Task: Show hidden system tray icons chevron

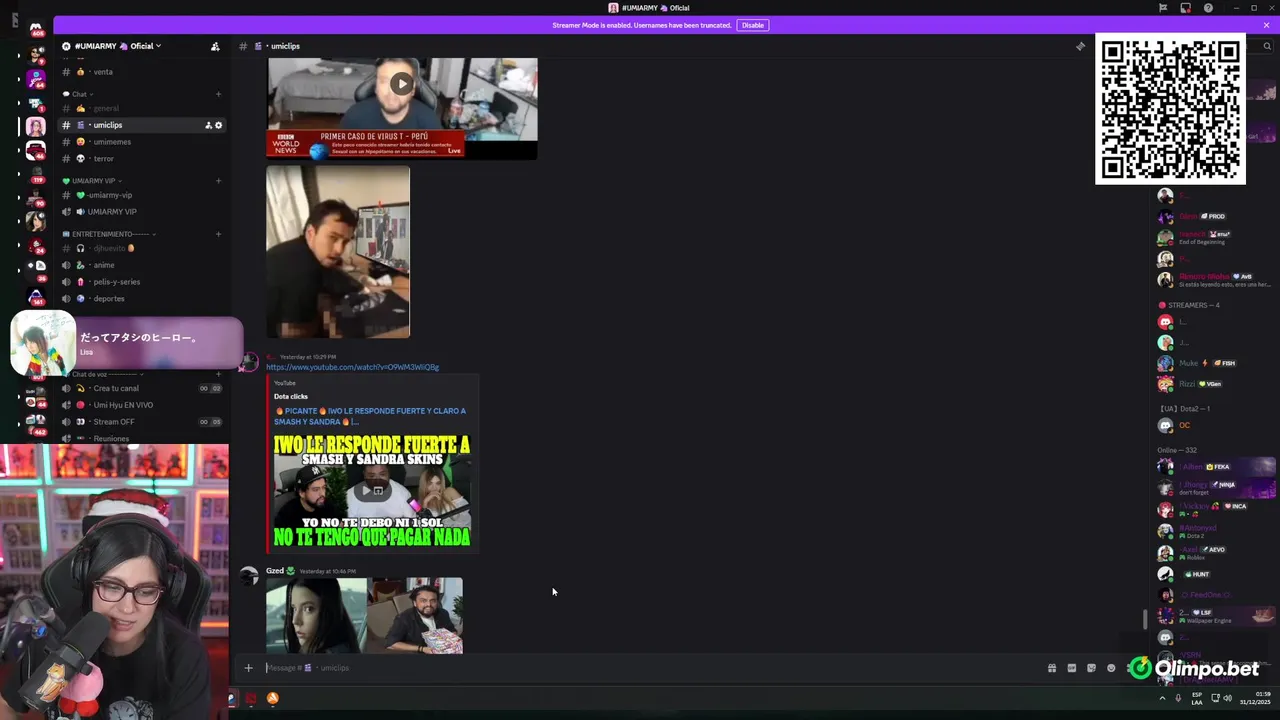Action: coord(1162,698)
